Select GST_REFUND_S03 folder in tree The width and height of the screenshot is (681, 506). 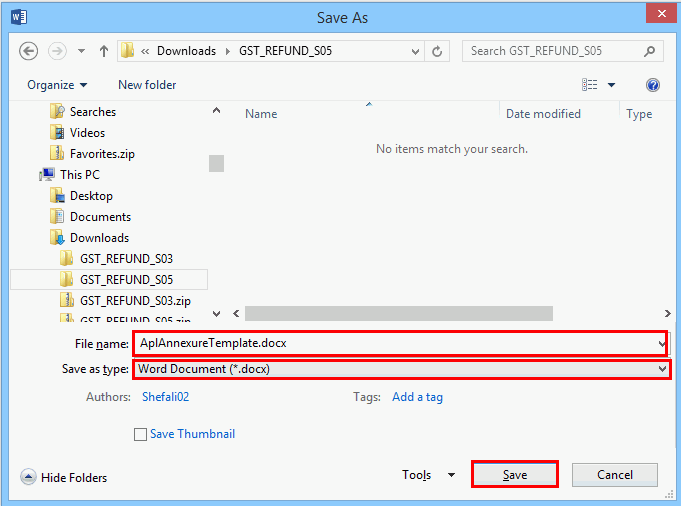126,259
